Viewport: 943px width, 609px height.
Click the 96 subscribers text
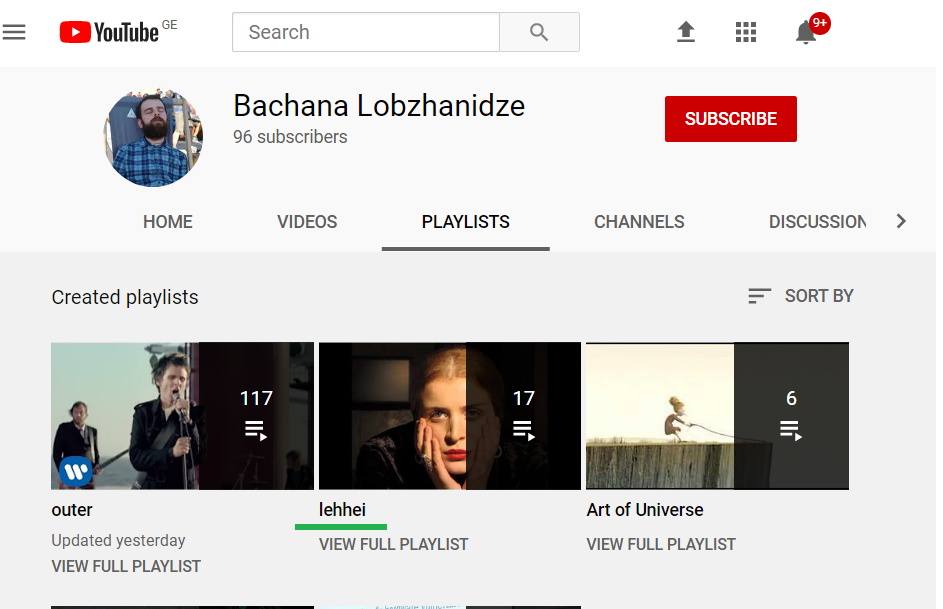[290, 137]
